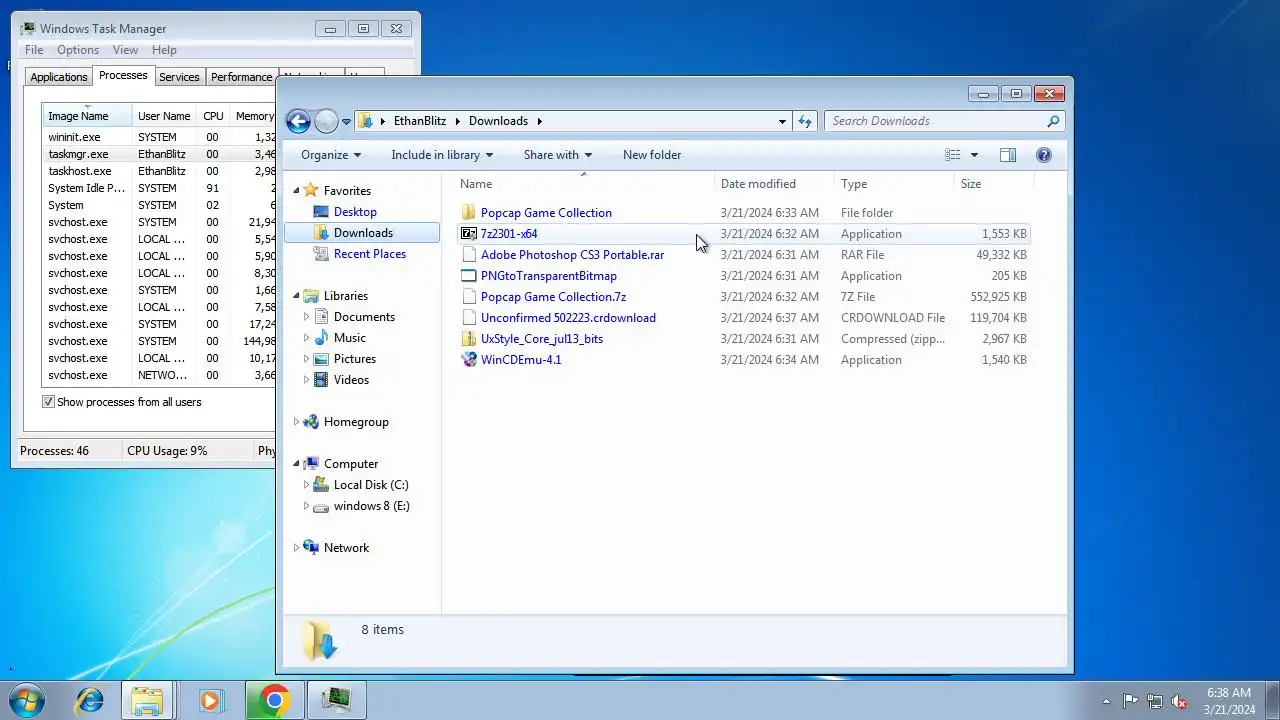Click the Explorer Forward arrow button
Viewport: 1280px width, 720px height.
click(x=326, y=121)
